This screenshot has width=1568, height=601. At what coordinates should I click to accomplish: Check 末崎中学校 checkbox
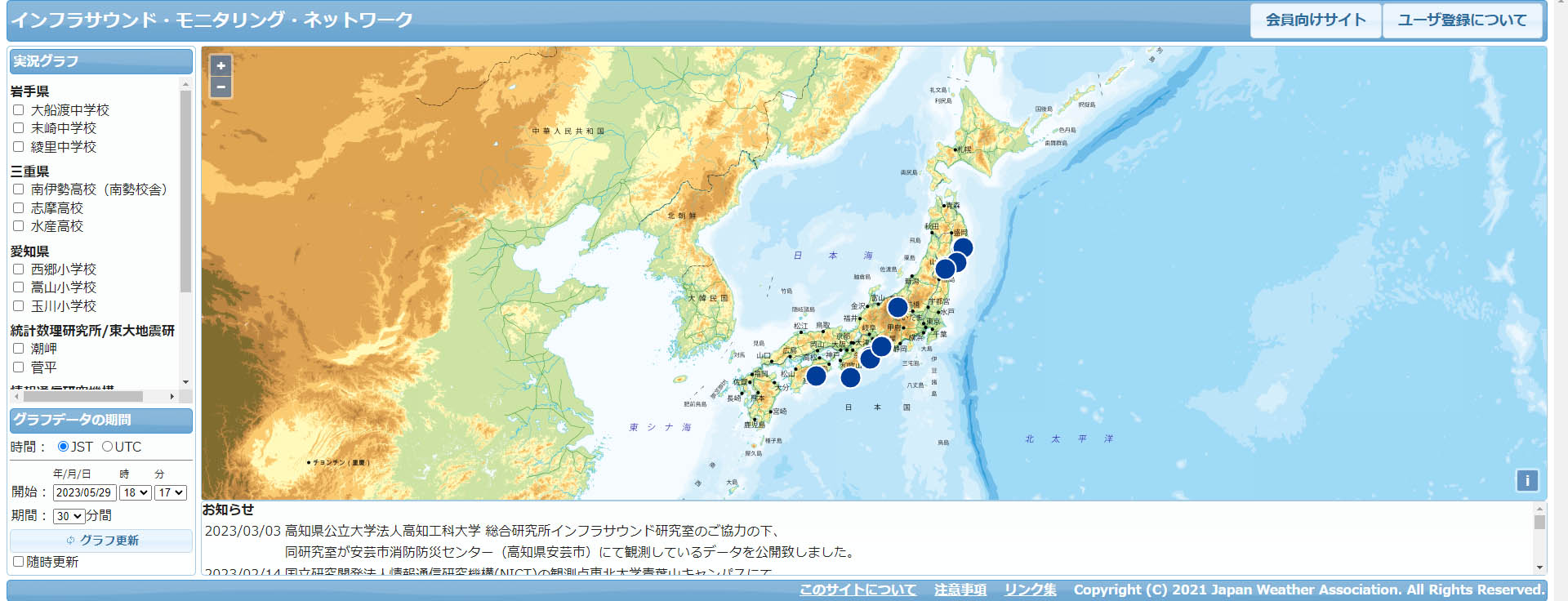pyautogui.click(x=18, y=128)
